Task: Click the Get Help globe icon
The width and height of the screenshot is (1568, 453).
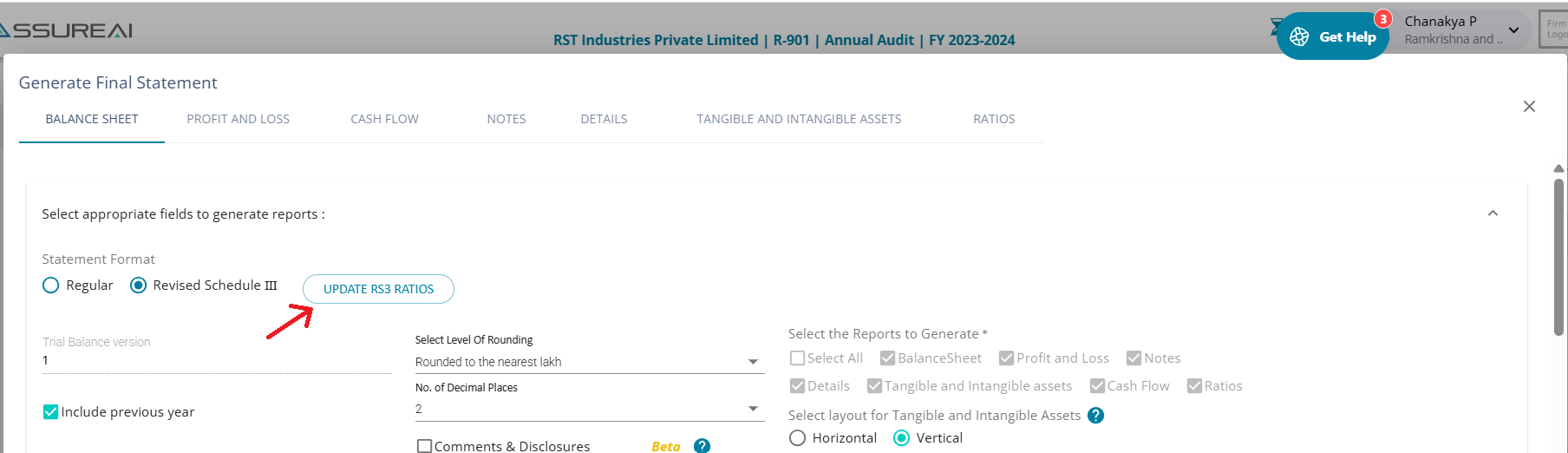Action: (x=1299, y=36)
